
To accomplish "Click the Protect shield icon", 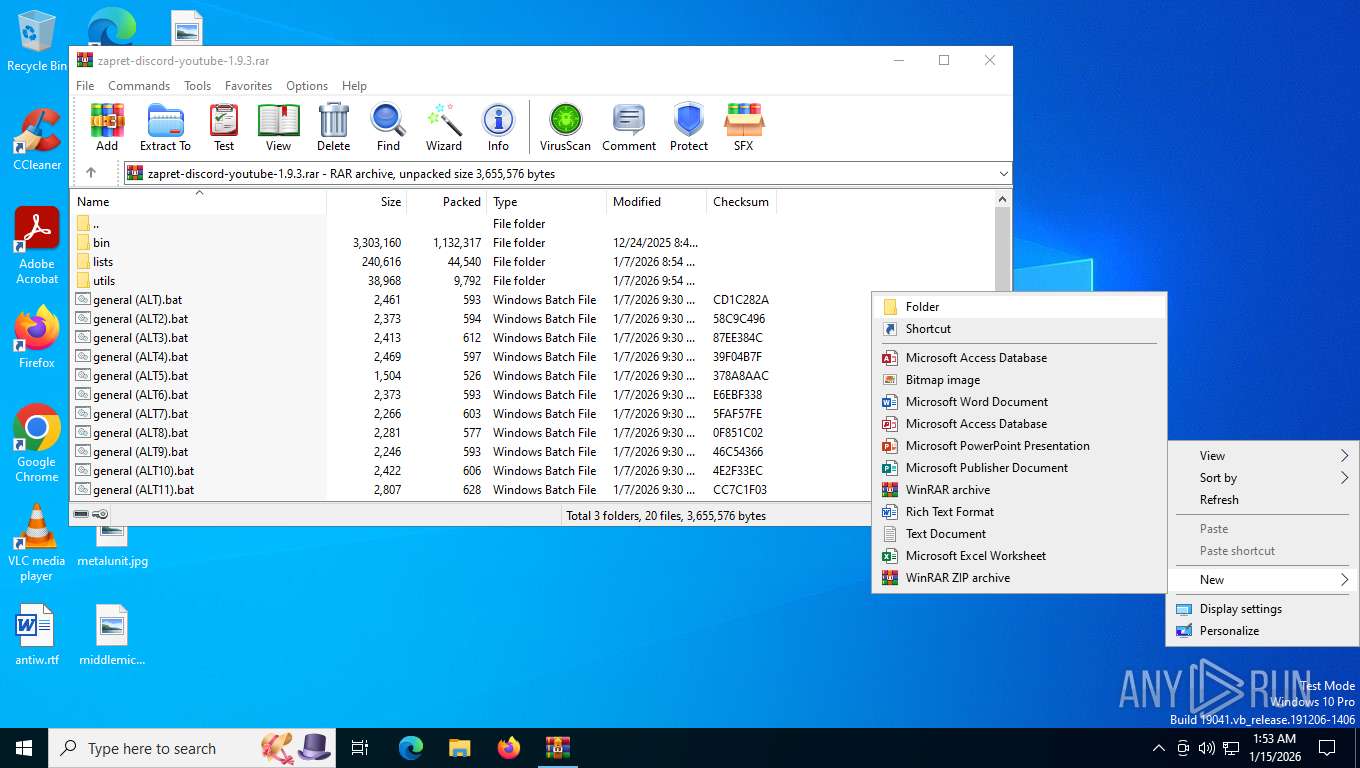I will [x=689, y=127].
